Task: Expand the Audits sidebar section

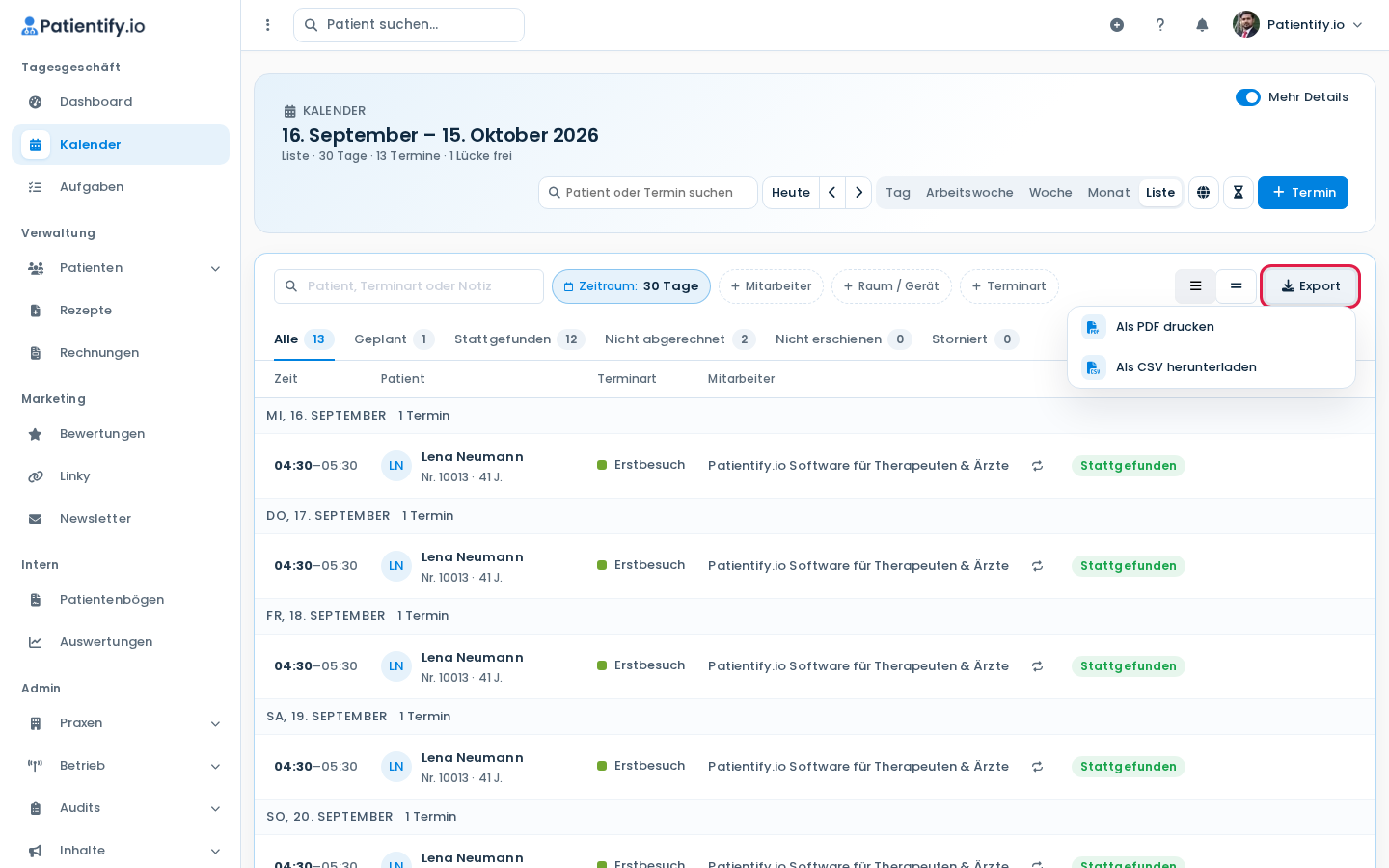Action: point(121,808)
